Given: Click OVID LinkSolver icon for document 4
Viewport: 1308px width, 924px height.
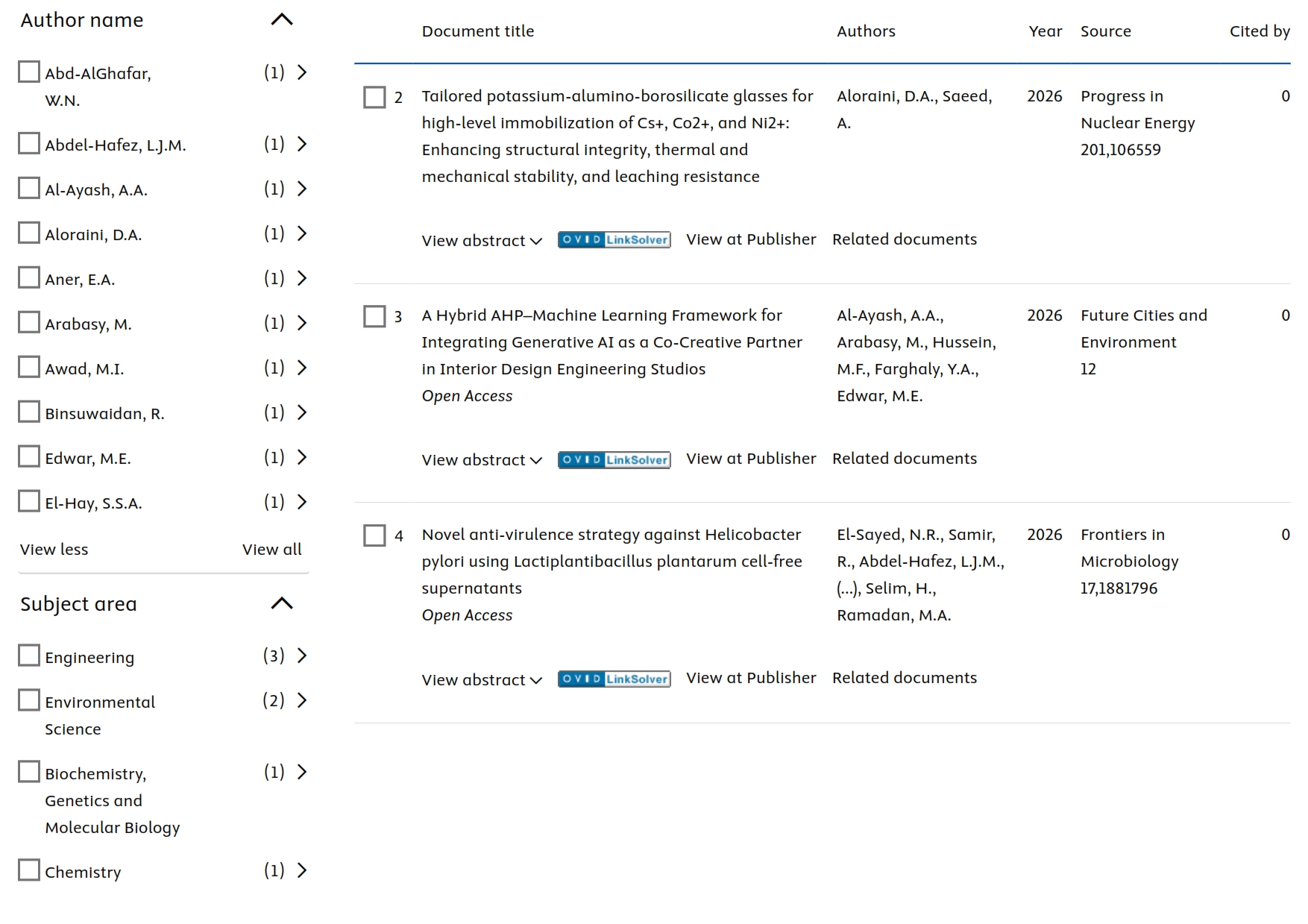Looking at the screenshot, I should [614, 679].
